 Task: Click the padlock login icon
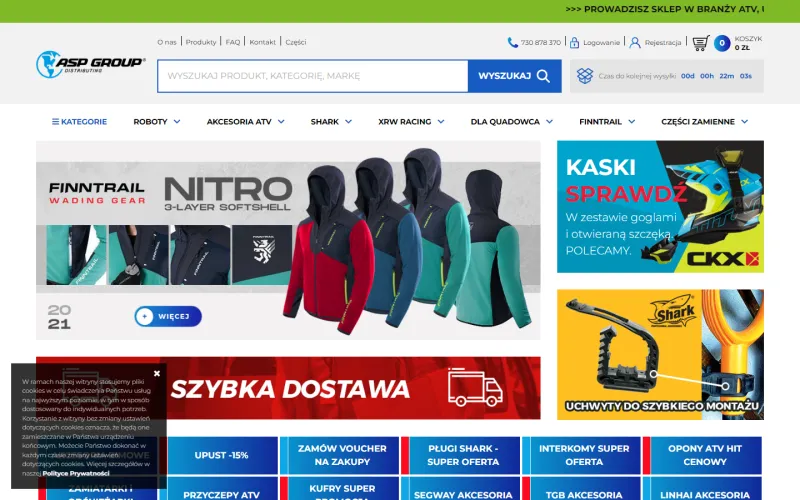[x=574, y=42]
